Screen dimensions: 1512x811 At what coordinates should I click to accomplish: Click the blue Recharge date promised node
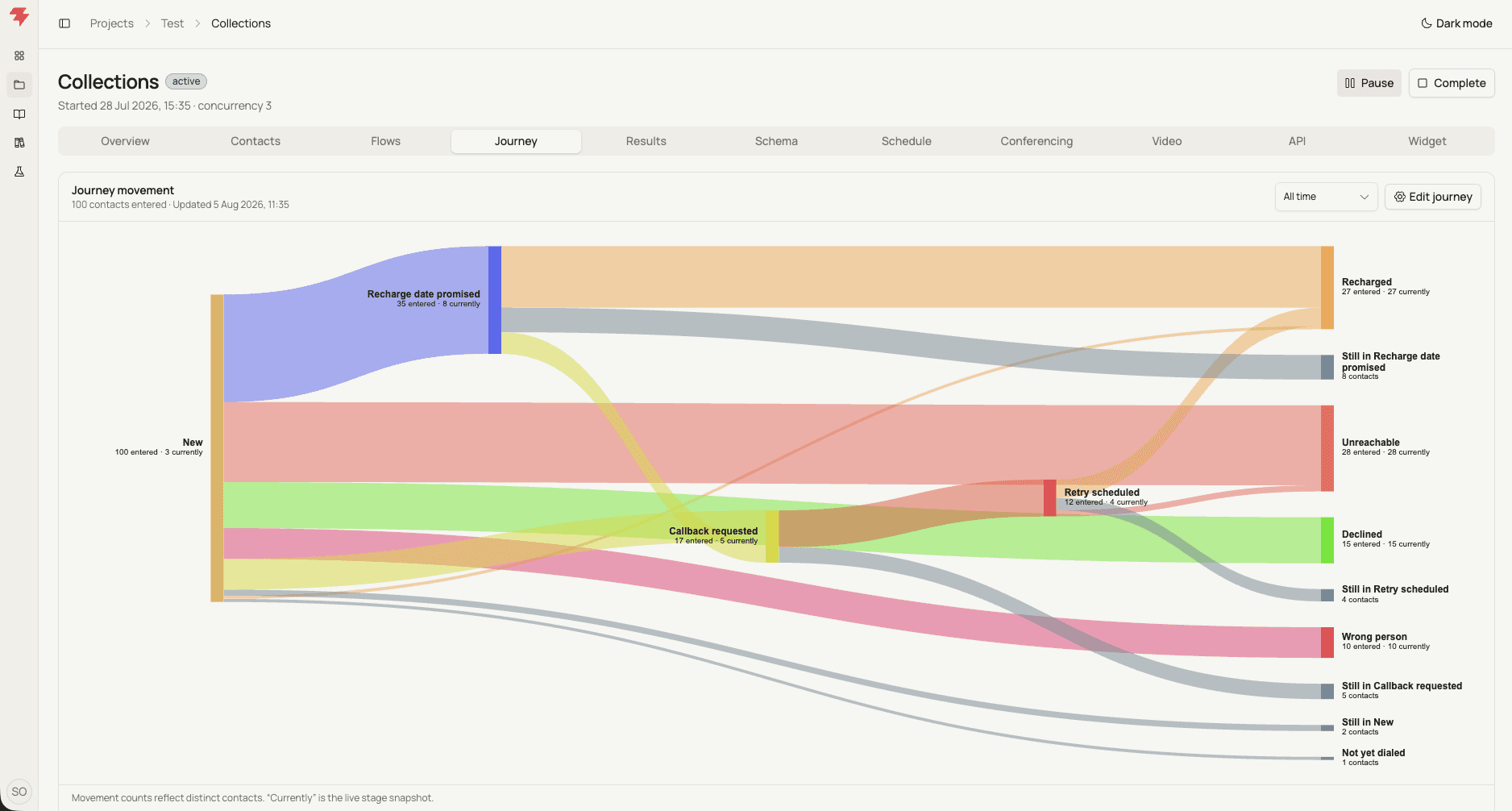495,300
